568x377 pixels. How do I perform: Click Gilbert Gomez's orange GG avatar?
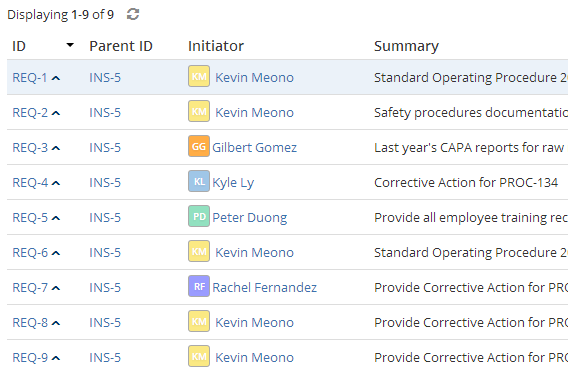pyautogui.click(x=199, y=146)
